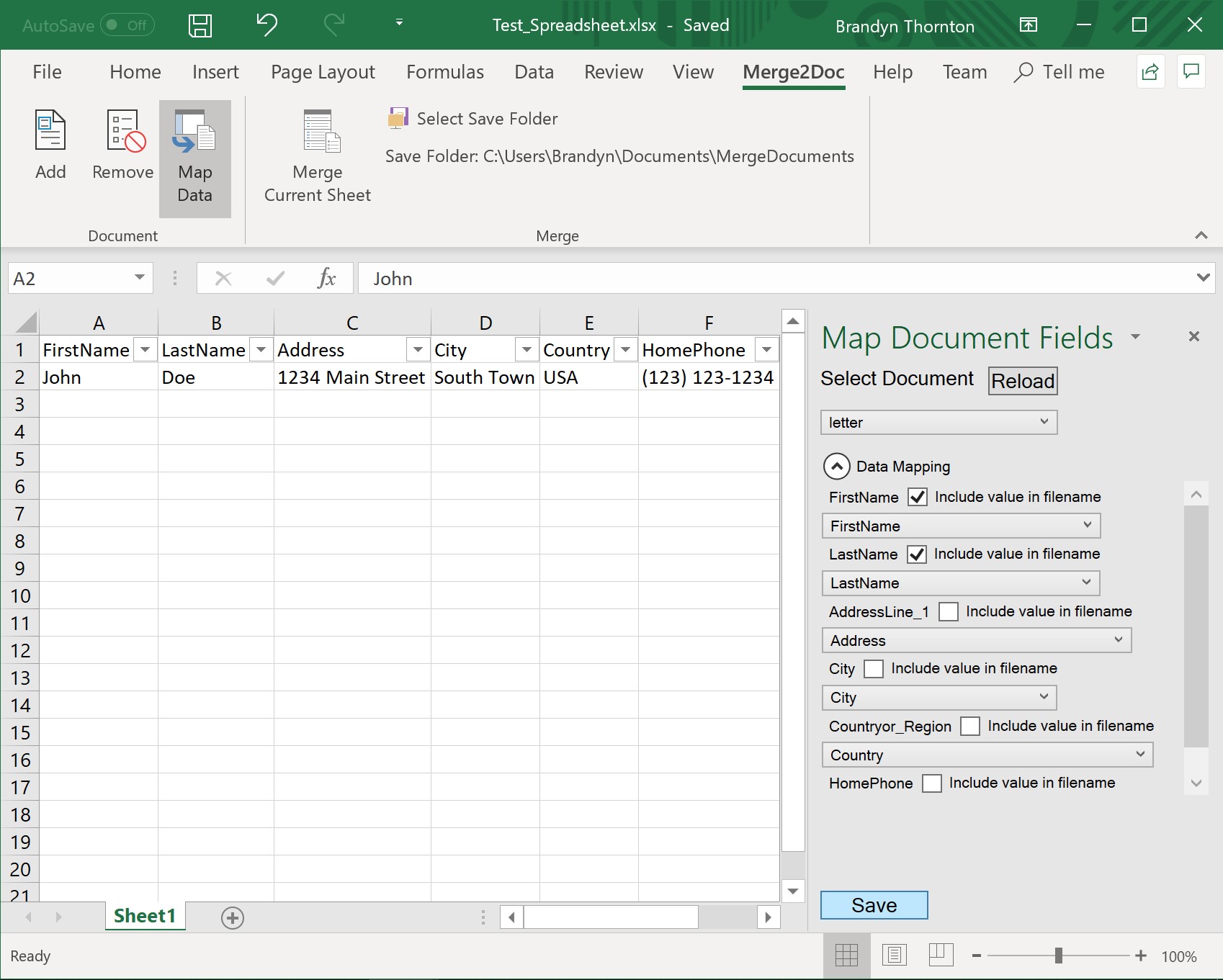This screenshot has height=980, width=1223.
Task: Switch to the Formulas tab
Action: pos(445,72)
